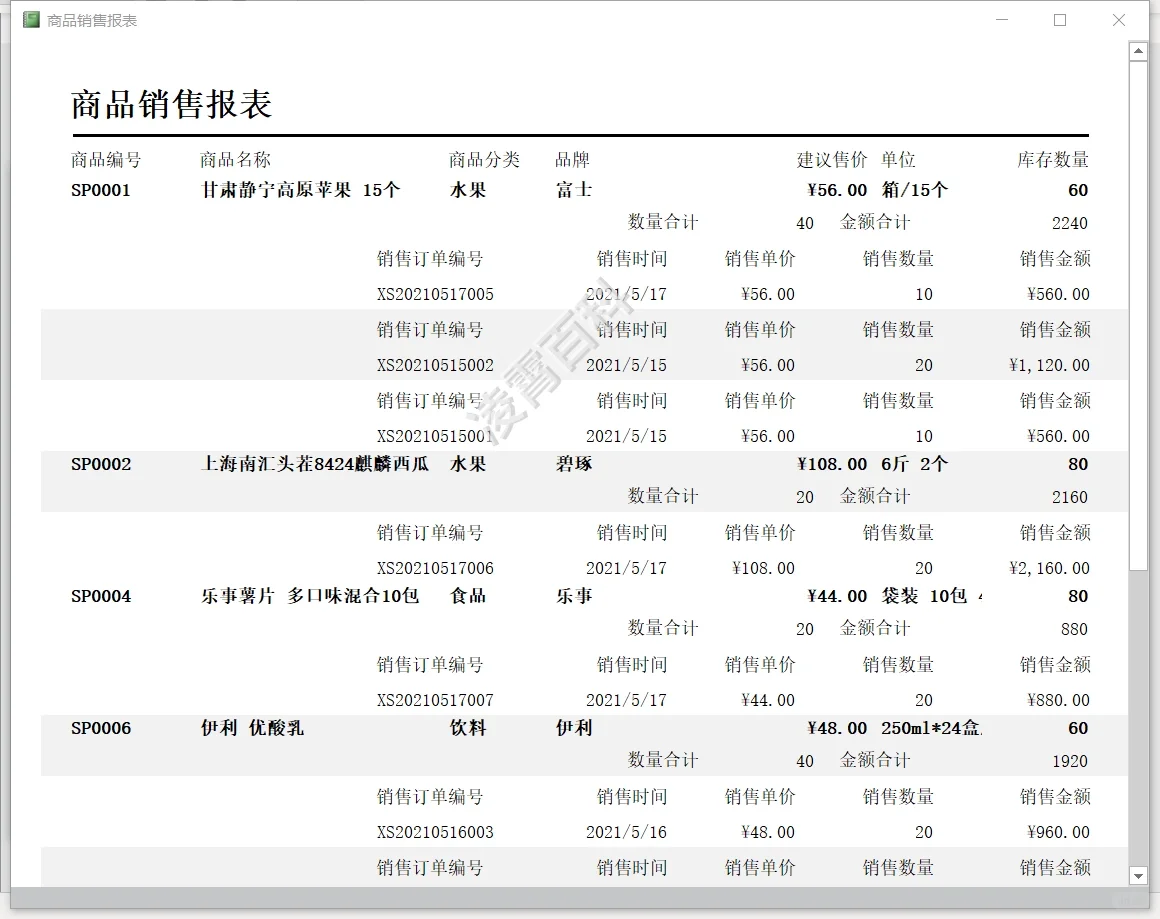The width and height of the screenshot is (1160, 919).
Task: Click the suggested price ¥108.00
Action: (834, 464)
